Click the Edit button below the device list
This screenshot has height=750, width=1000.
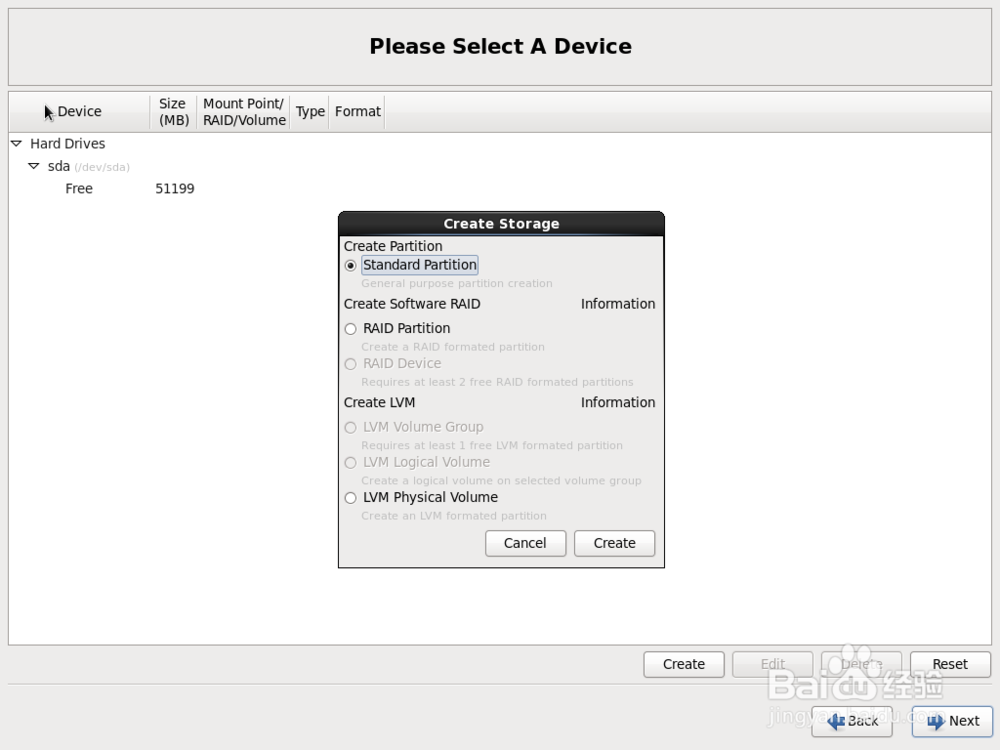point(772,664)
